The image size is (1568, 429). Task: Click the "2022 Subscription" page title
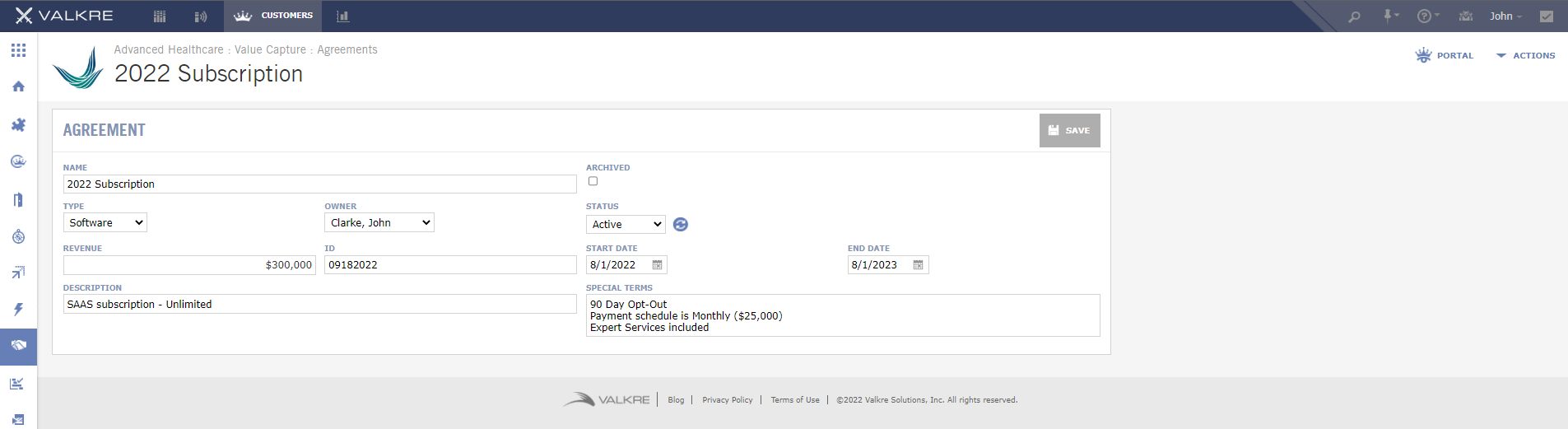(208, 73)
